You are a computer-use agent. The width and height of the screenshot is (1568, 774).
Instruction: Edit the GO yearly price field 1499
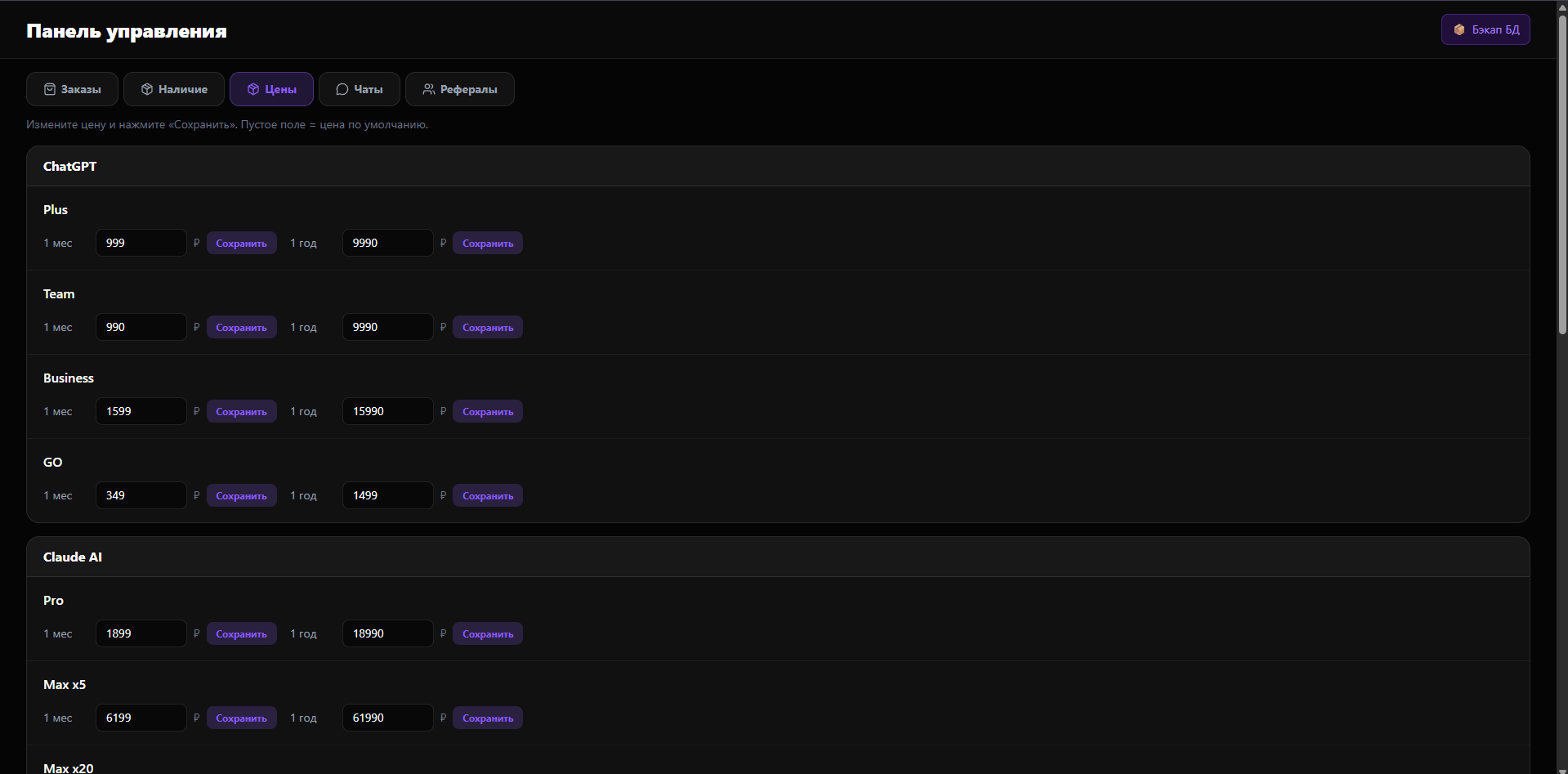click(387, 496)
